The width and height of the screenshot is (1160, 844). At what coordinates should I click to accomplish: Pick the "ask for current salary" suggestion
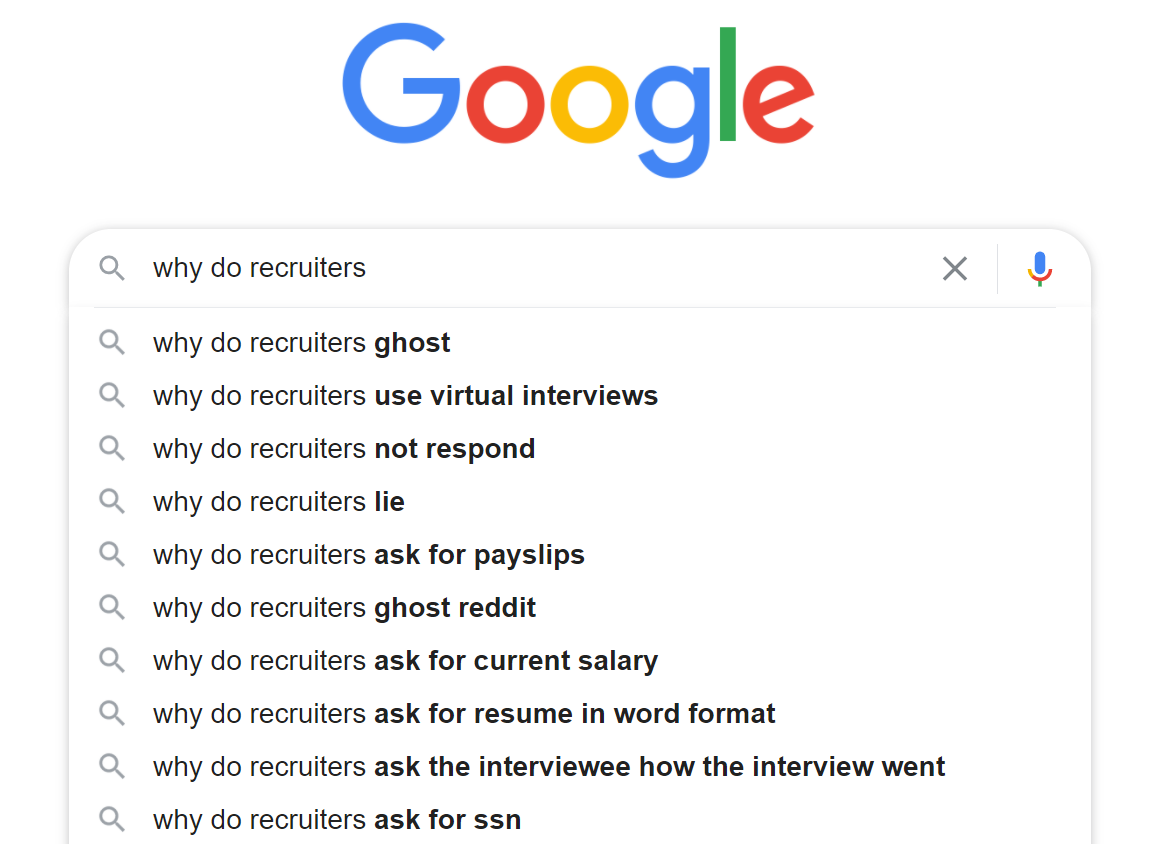tap(405, 661)
